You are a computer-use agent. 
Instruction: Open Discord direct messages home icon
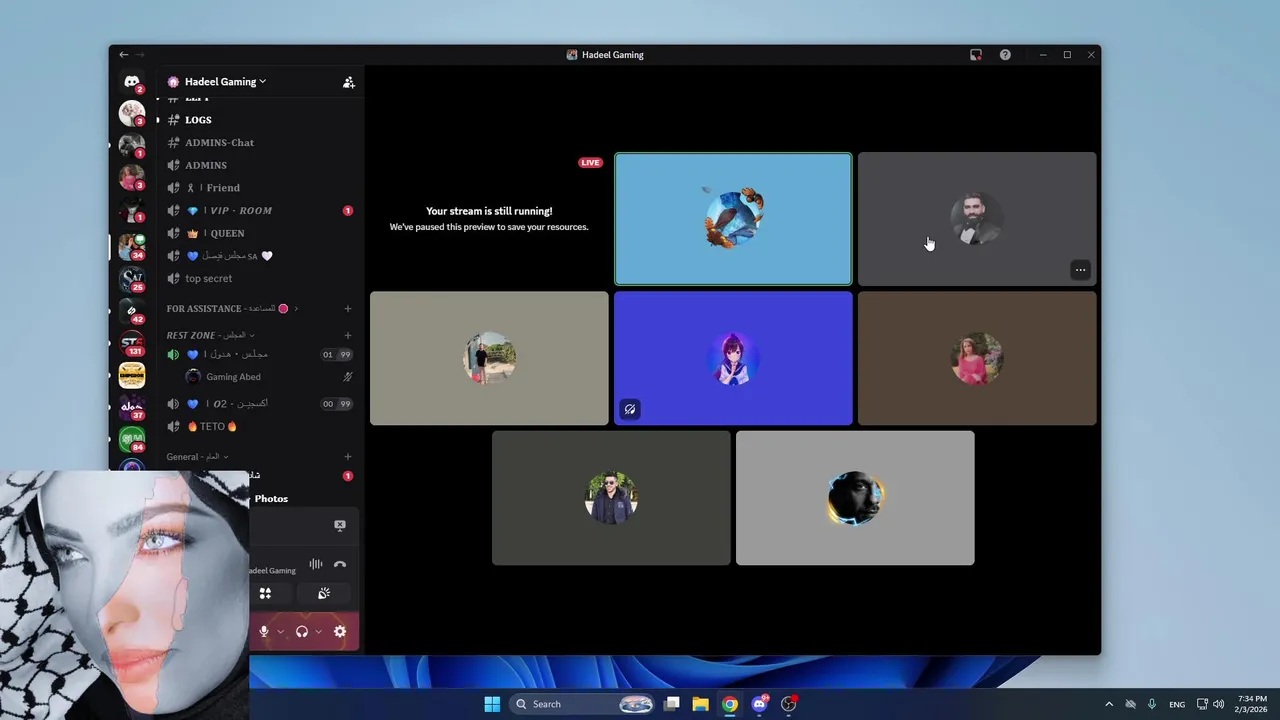click(x=132, y=82)
